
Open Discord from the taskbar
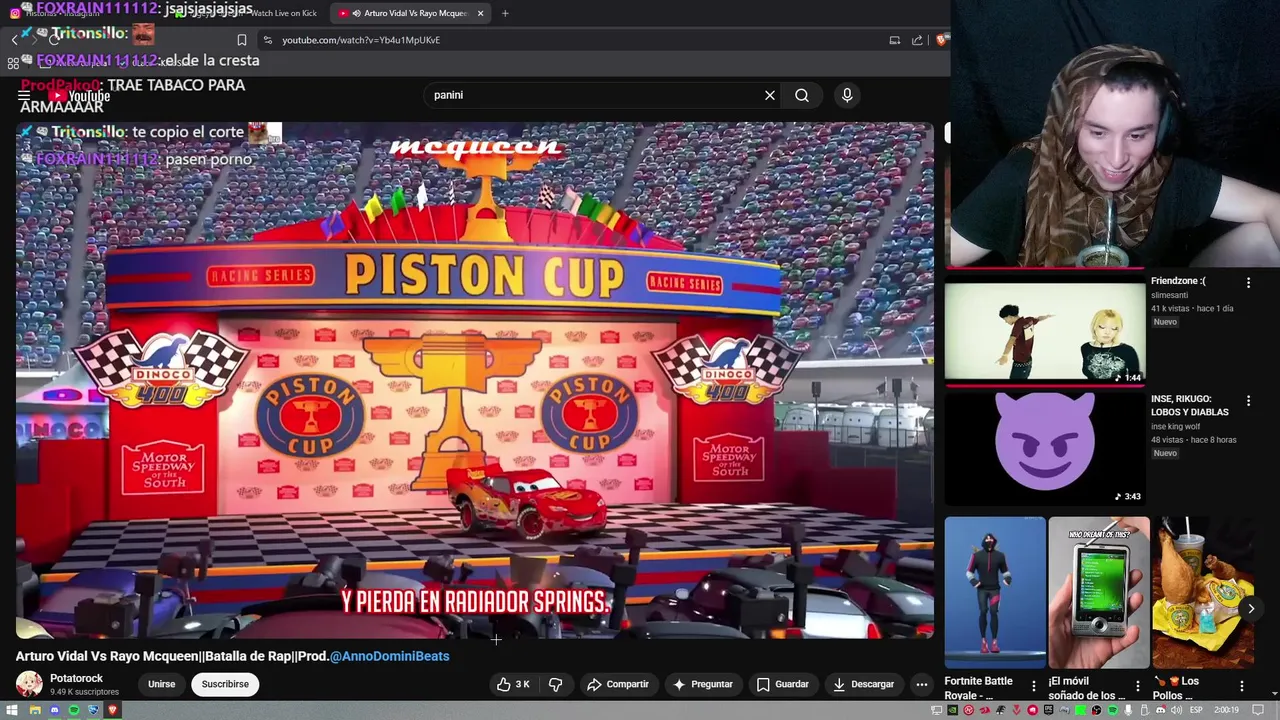click(x=54, y=710)
